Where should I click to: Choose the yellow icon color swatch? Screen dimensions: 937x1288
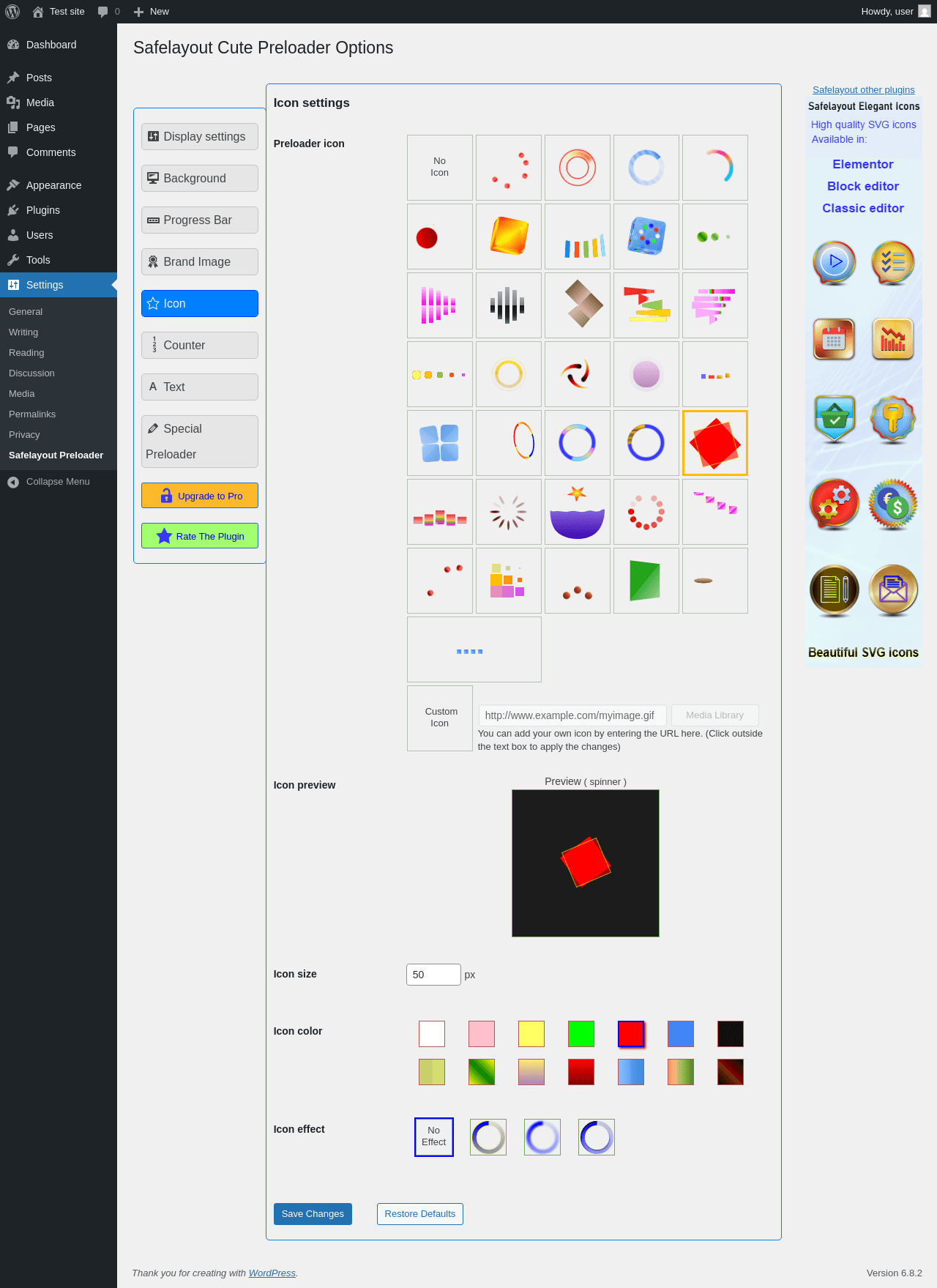pos(531,1034)
